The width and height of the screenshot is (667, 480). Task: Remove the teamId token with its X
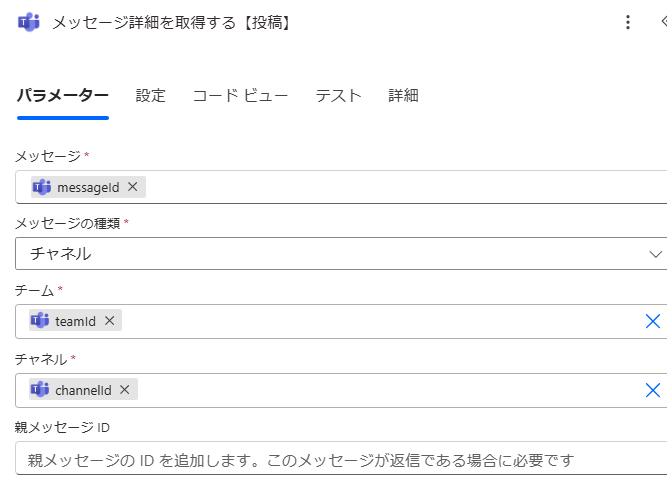tap(109, 321)
